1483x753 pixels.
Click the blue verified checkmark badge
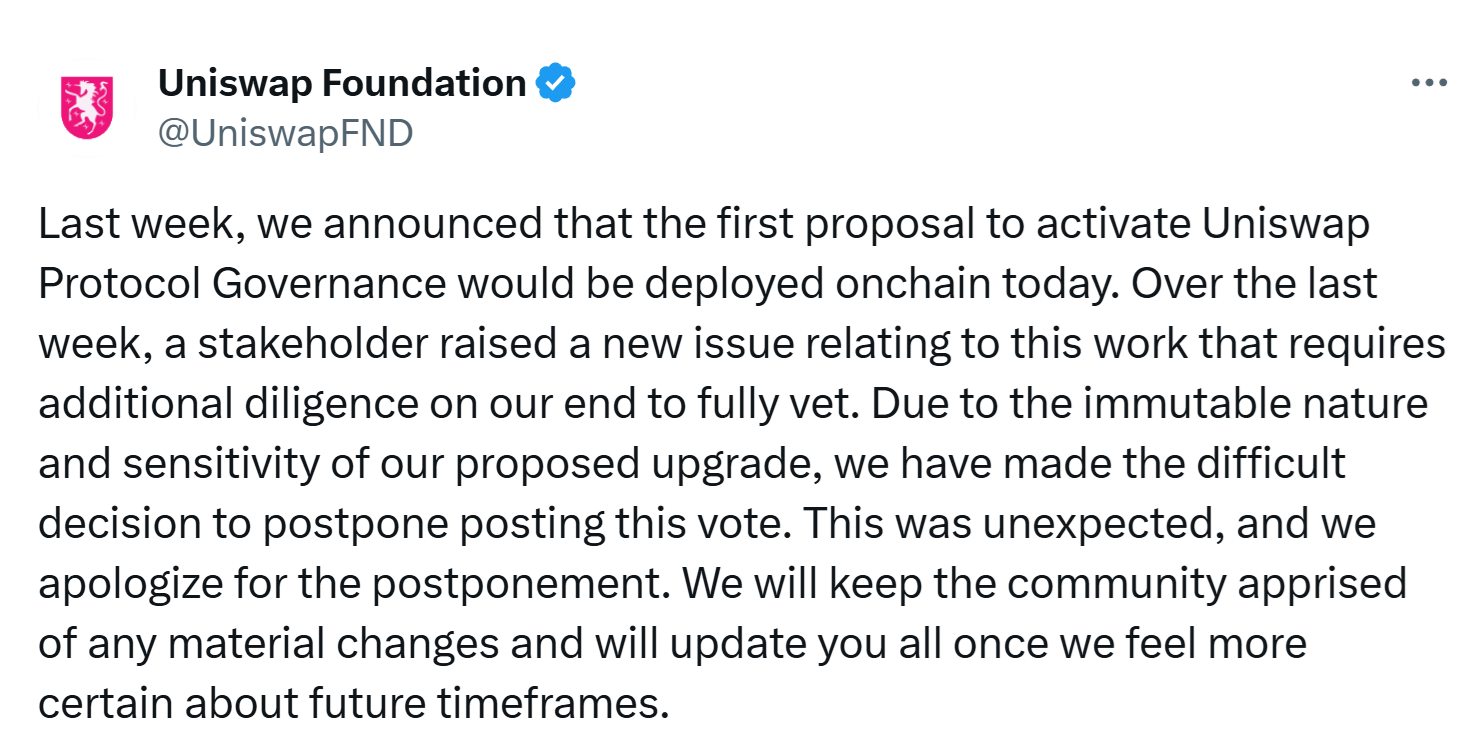point(556,84)
